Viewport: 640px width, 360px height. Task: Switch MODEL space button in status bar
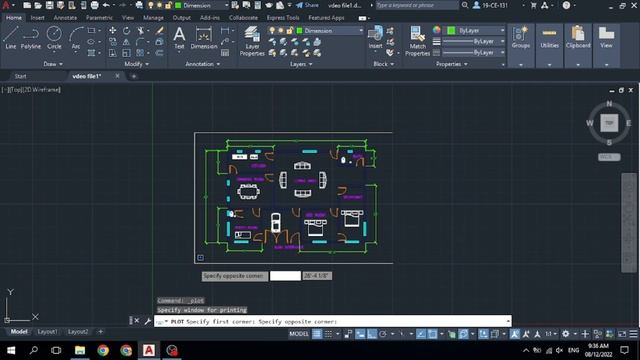[x=299, y=334]
